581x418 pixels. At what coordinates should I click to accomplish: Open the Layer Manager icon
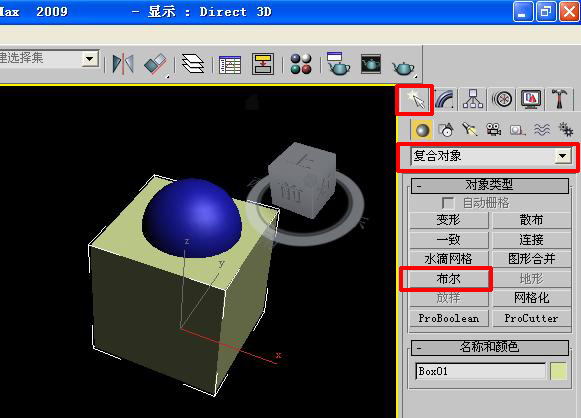(x=193, y=64)
